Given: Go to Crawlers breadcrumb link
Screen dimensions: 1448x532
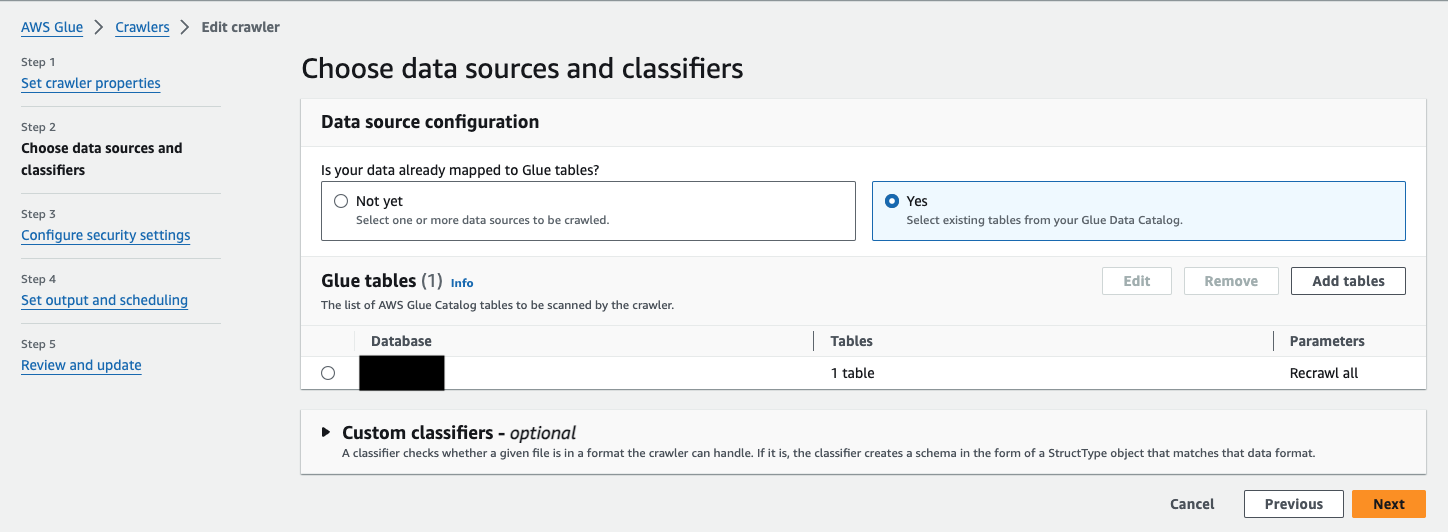Looking at the screenshot, I should (x=142, y=27).
